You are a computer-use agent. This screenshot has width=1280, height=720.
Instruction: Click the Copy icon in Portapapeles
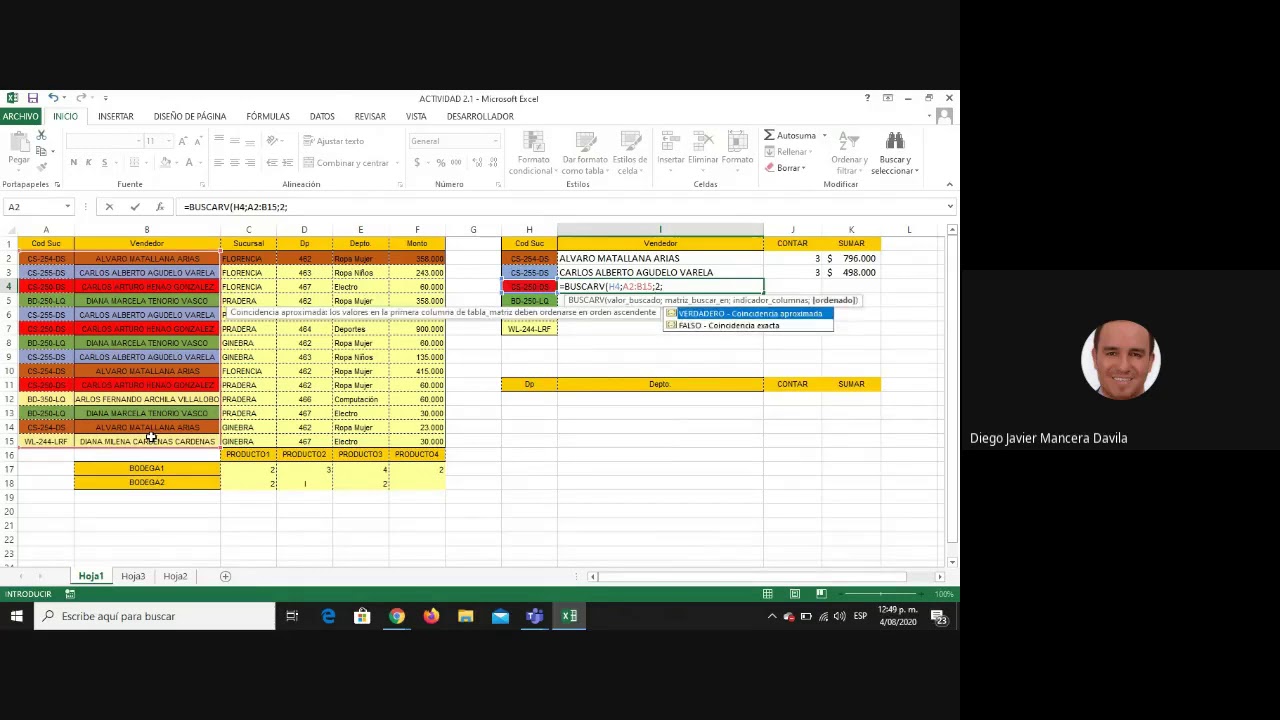click(41, 151)
